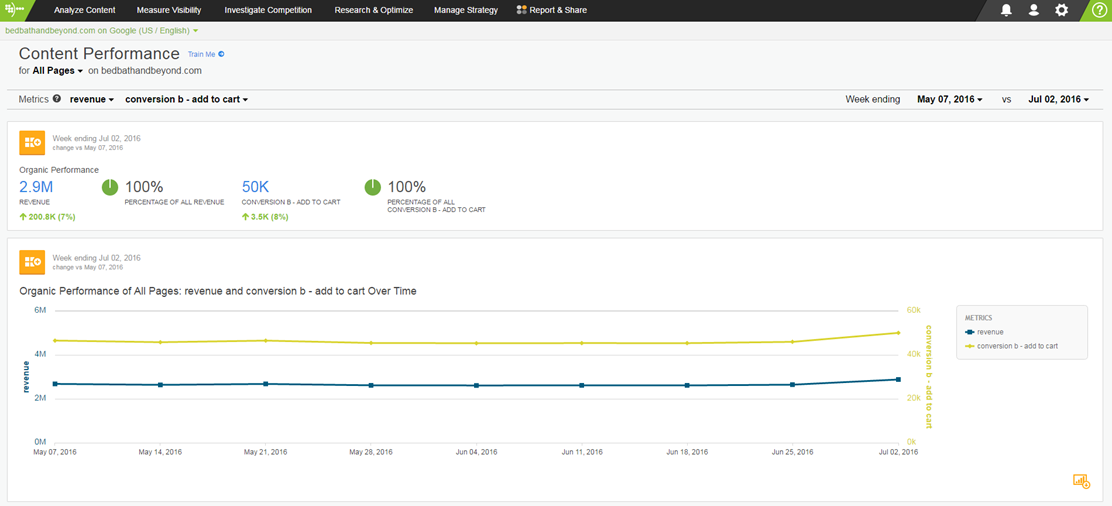
Task: Click the Week ending label text
Action: click(872, 100)
